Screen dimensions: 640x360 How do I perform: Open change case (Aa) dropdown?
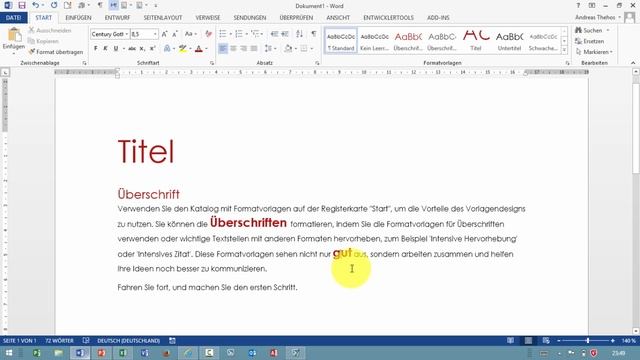(x=191, y=34)
